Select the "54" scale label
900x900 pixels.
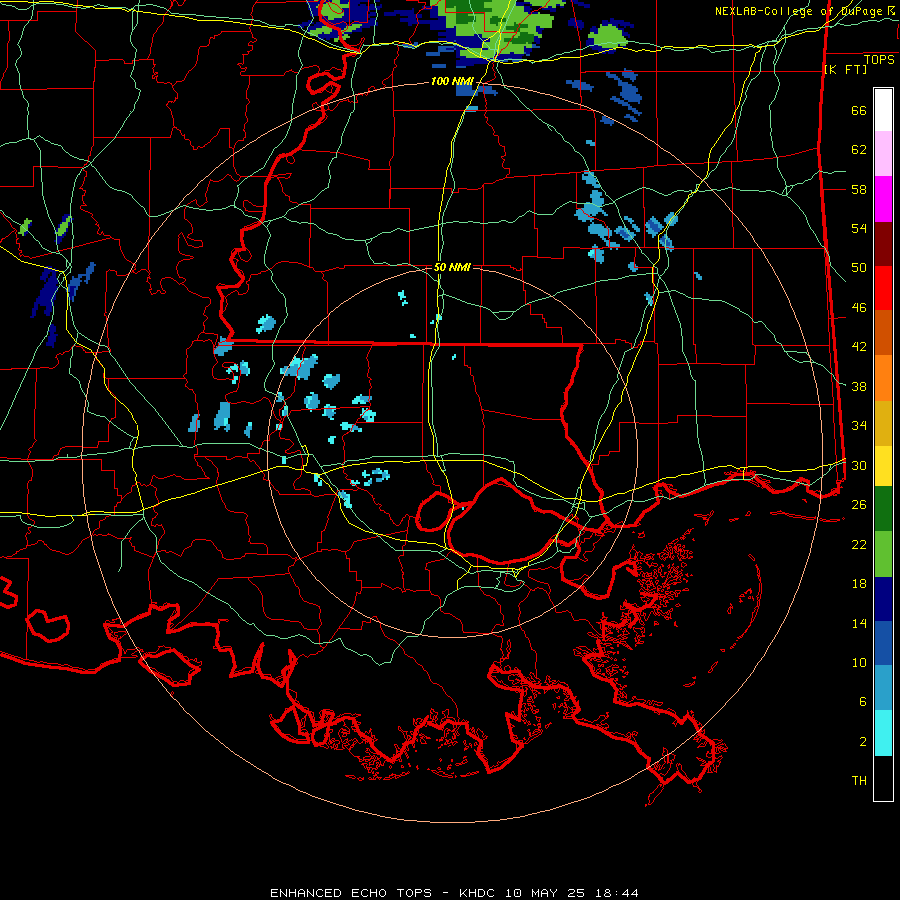tap(859, 228)
